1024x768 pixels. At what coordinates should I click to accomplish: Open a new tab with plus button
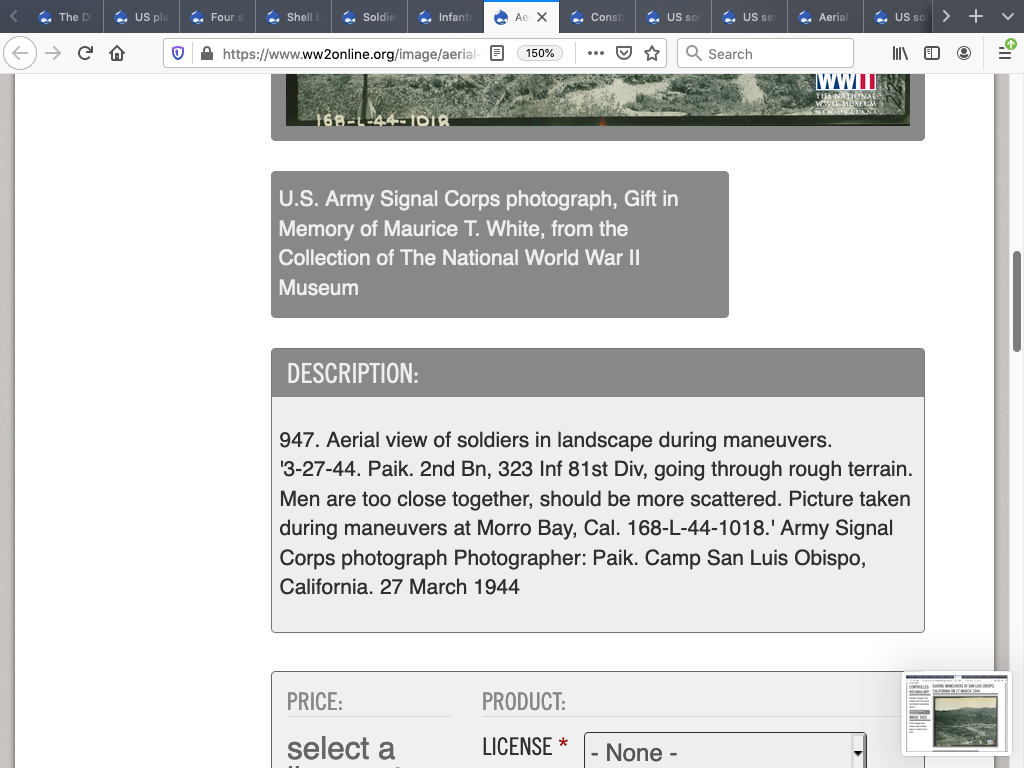[x=976, y=17]
